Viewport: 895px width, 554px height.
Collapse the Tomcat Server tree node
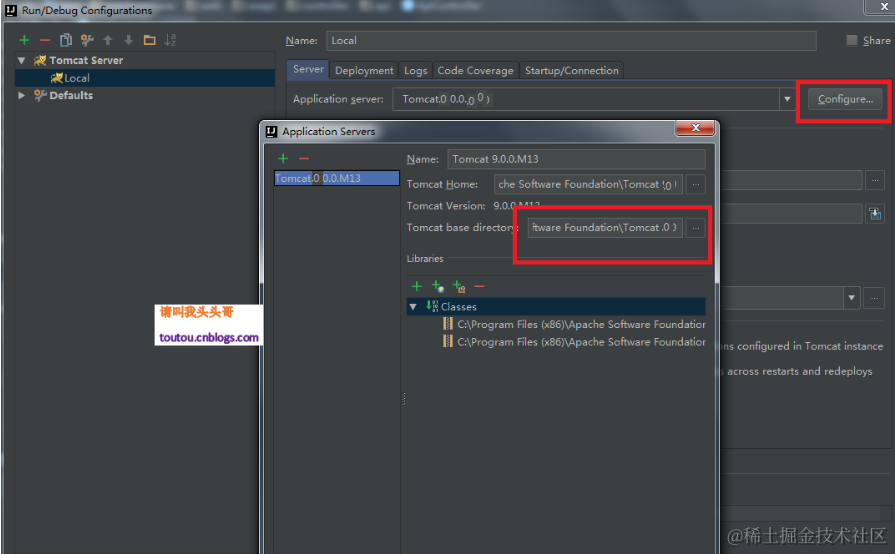[x=22, y=60]
